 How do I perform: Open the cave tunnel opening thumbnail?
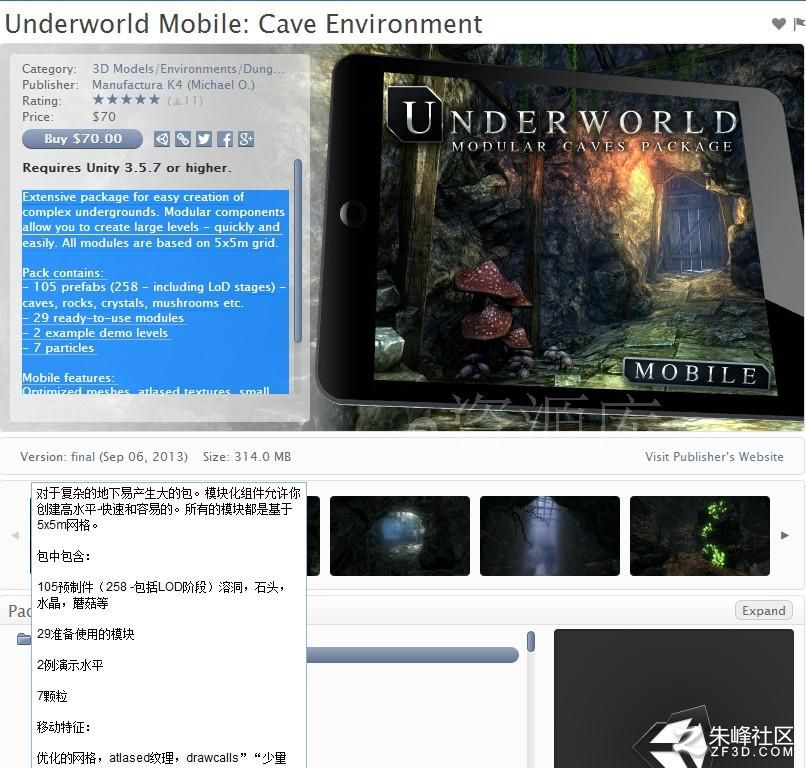coord(399,536)
